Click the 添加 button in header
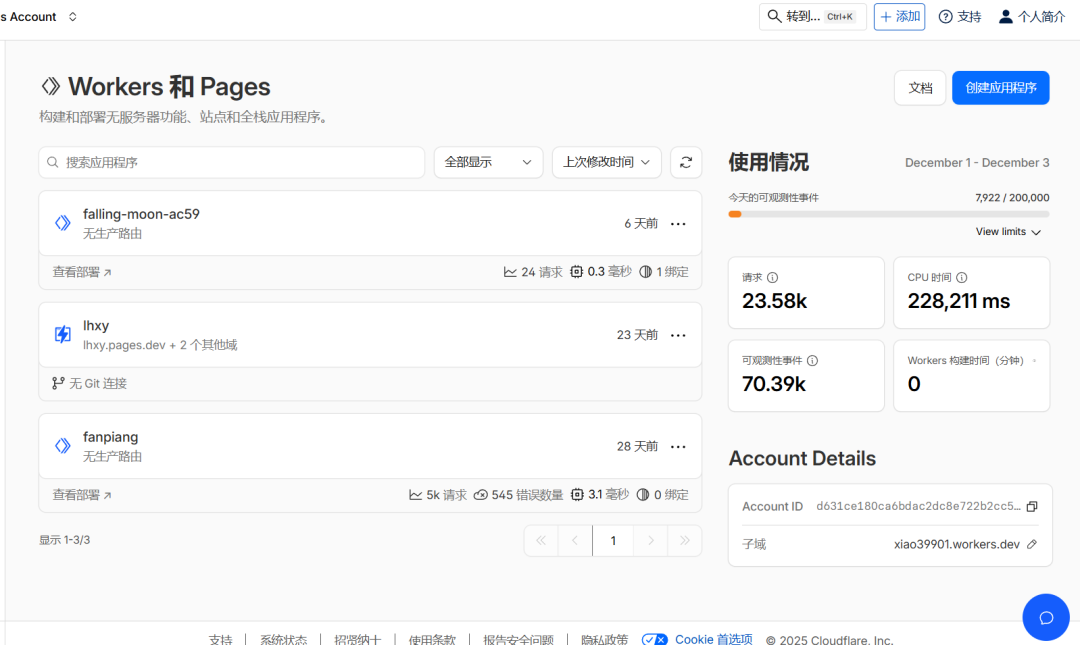Image resolution: width=1080 pixels, height=645 pixels. pyautogui.click(x=900, y=17)
